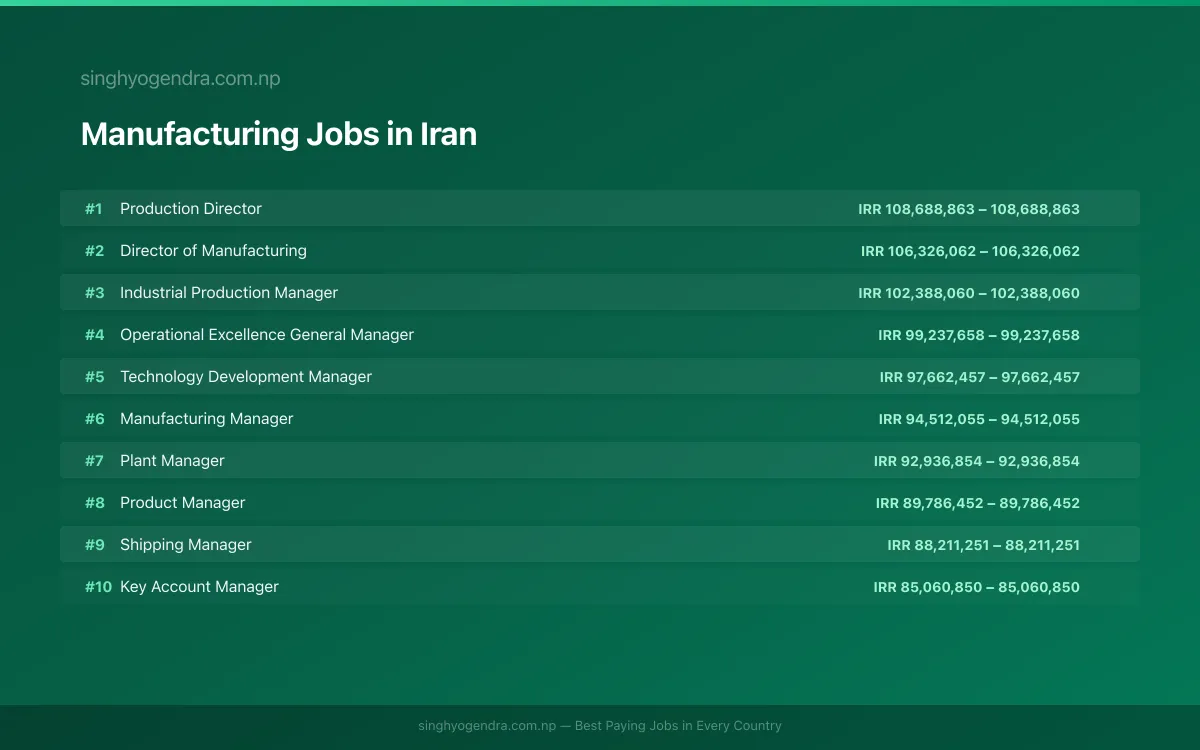Click salary IRR 85,060,850 – 85,060,850
This screenshot has width=1200, height=750.
(977, 587)
